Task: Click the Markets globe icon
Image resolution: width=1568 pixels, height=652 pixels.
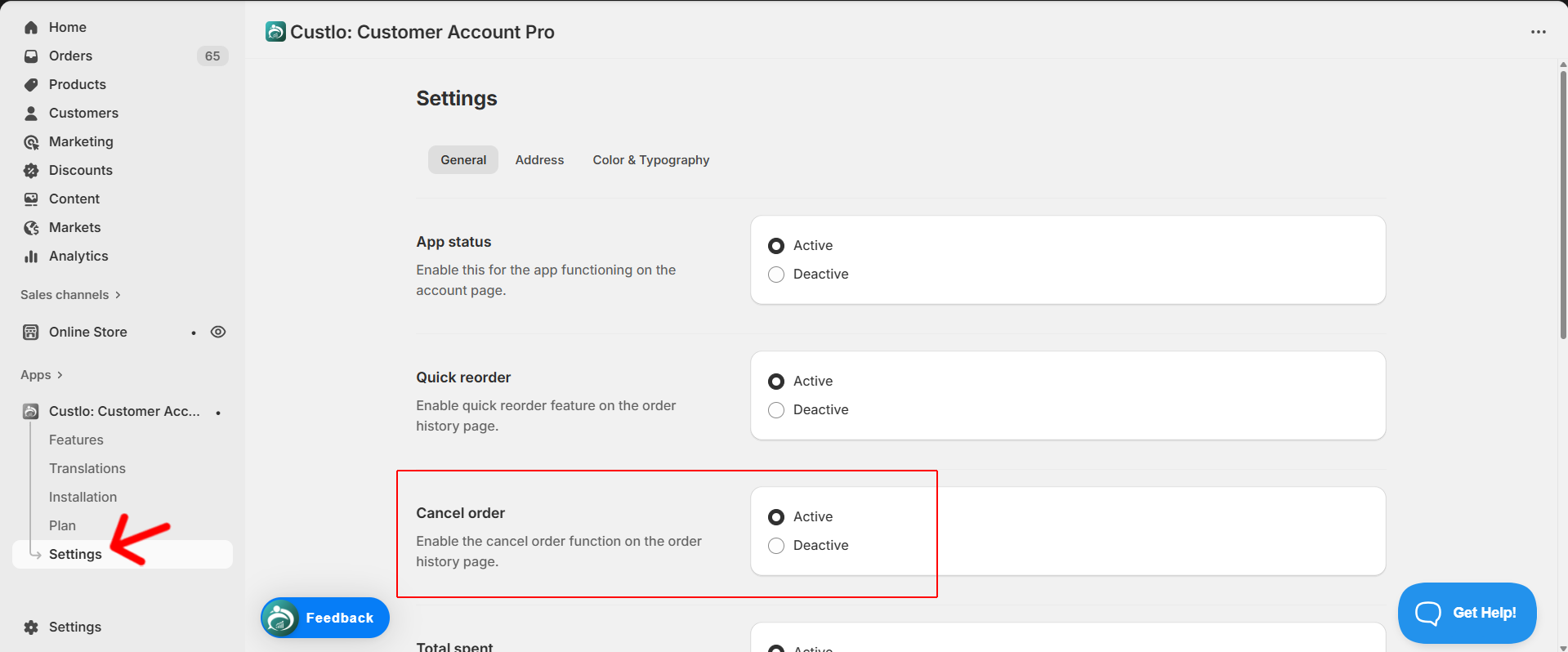Action: click(x=31, y=228)
